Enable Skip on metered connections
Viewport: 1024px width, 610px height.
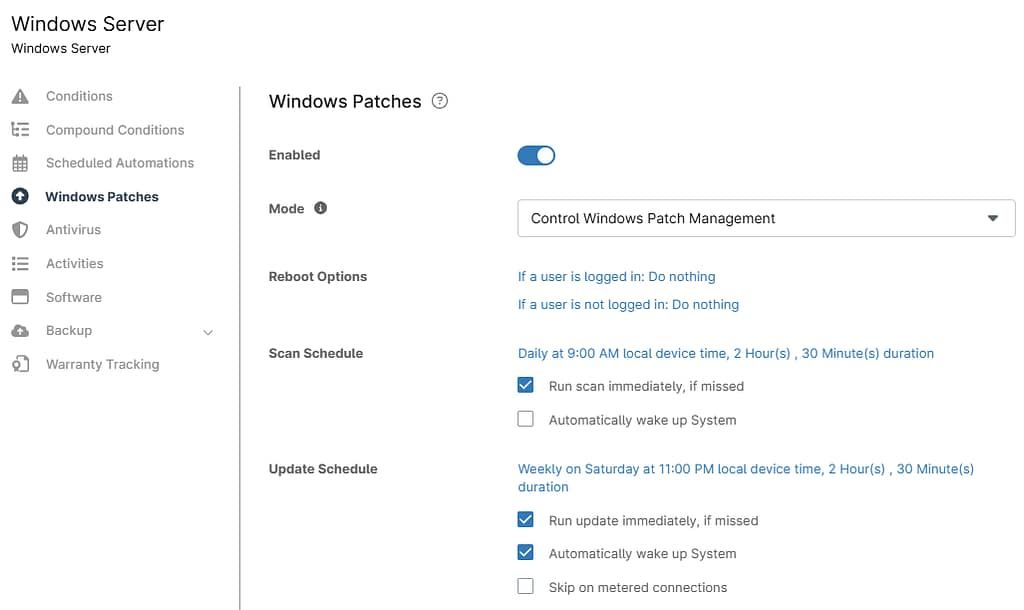click(x=525, y=587)
